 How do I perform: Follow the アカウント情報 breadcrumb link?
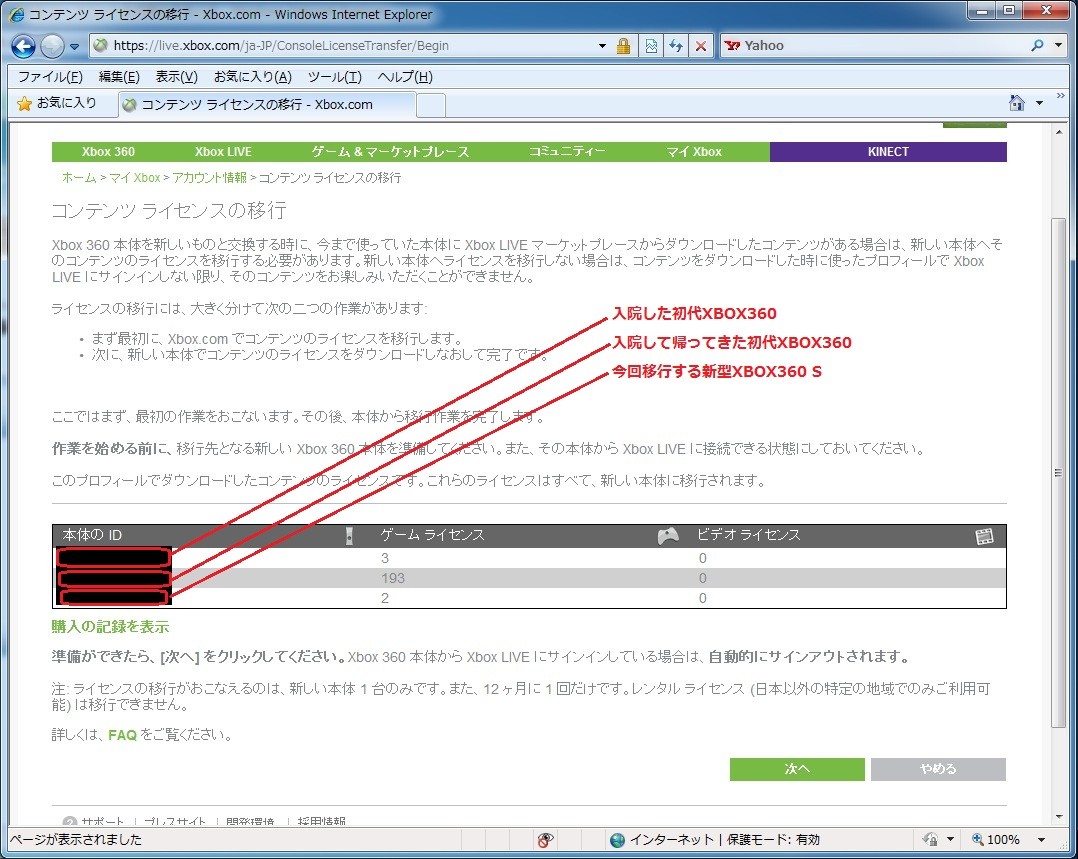pos(209,177)
